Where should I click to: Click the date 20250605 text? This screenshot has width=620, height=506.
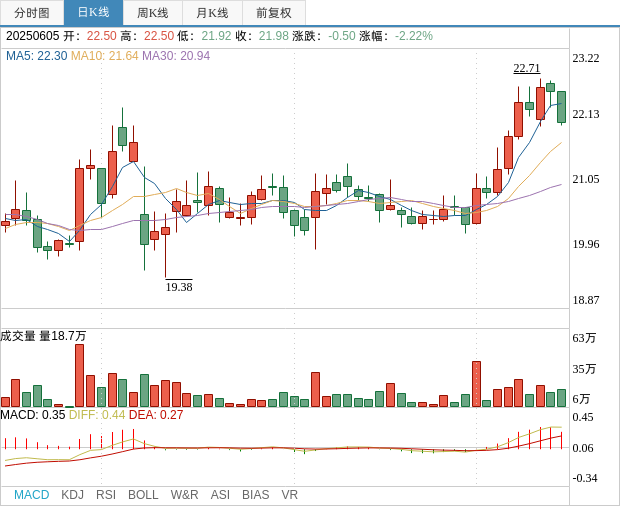(32, 36)
